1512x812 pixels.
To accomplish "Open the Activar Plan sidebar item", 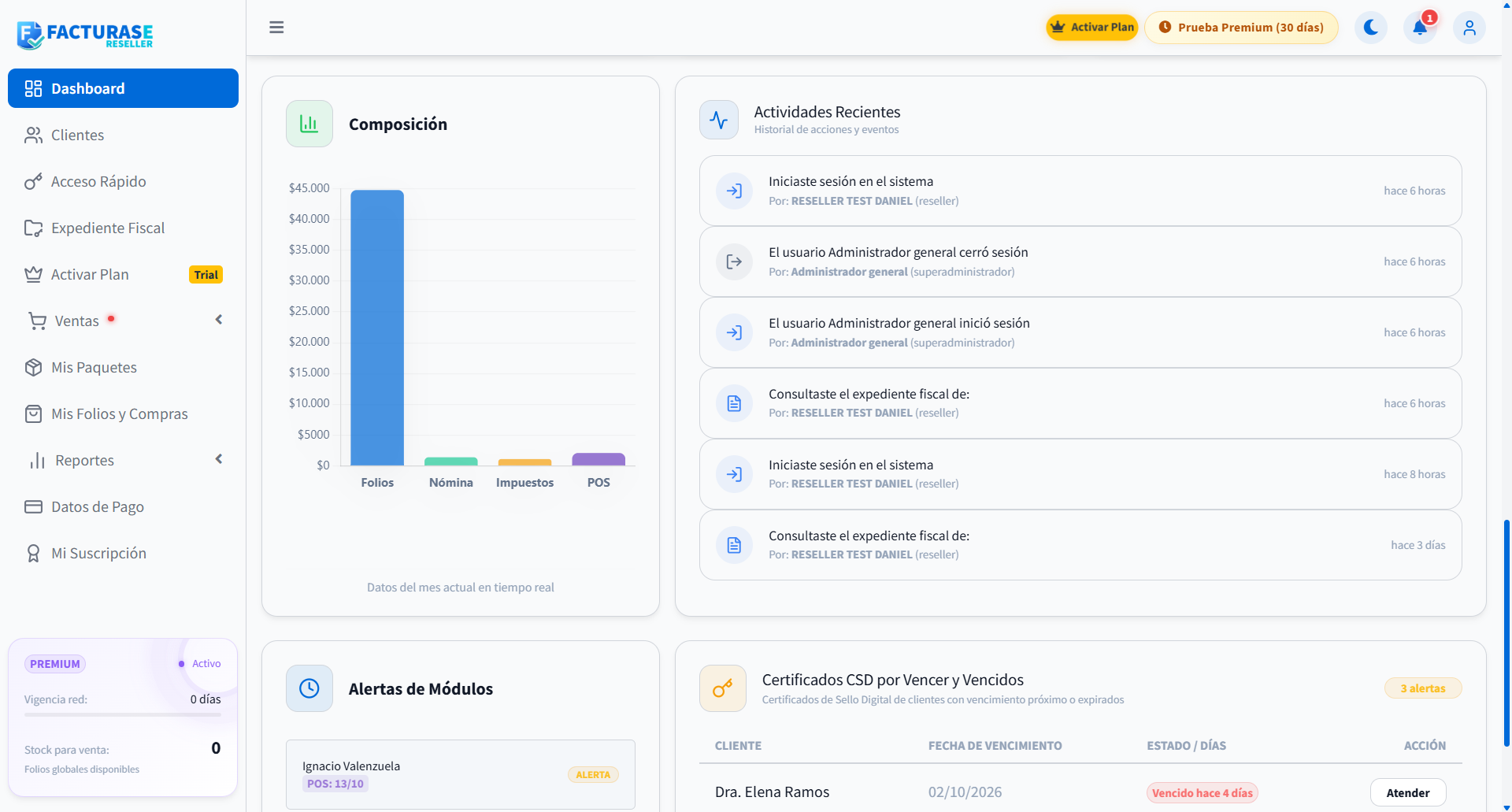I will coord(123,275).
